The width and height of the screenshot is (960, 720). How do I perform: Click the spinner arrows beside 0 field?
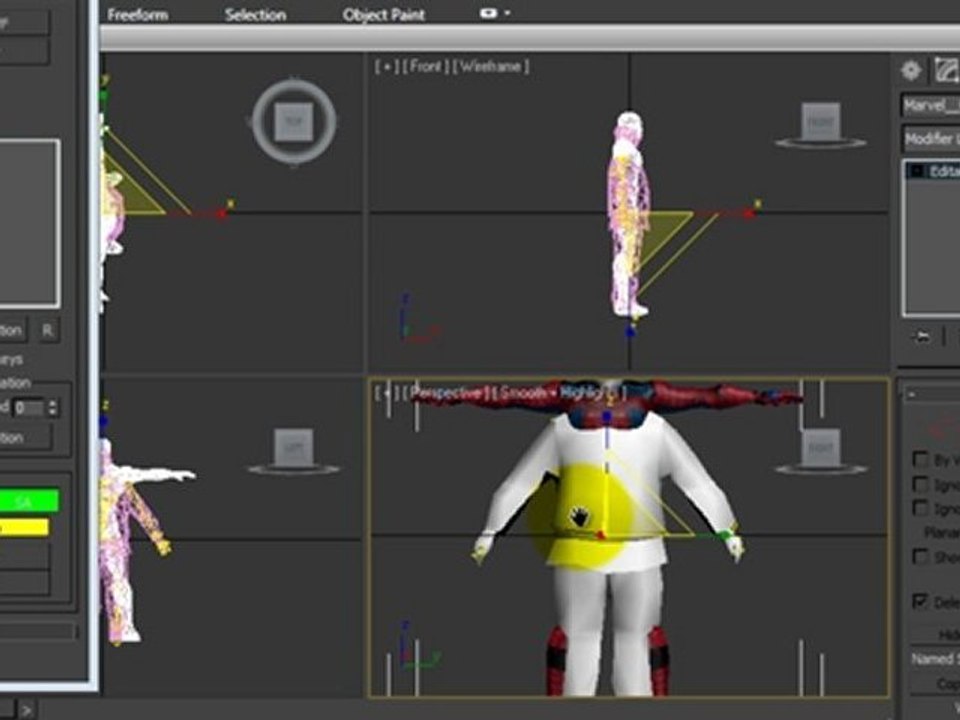(53, 408)
